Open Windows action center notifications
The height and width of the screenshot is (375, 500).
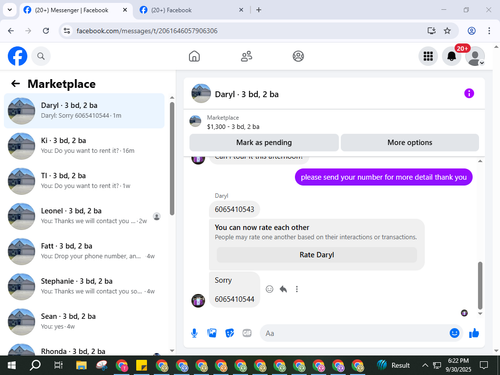coord(484,365)
